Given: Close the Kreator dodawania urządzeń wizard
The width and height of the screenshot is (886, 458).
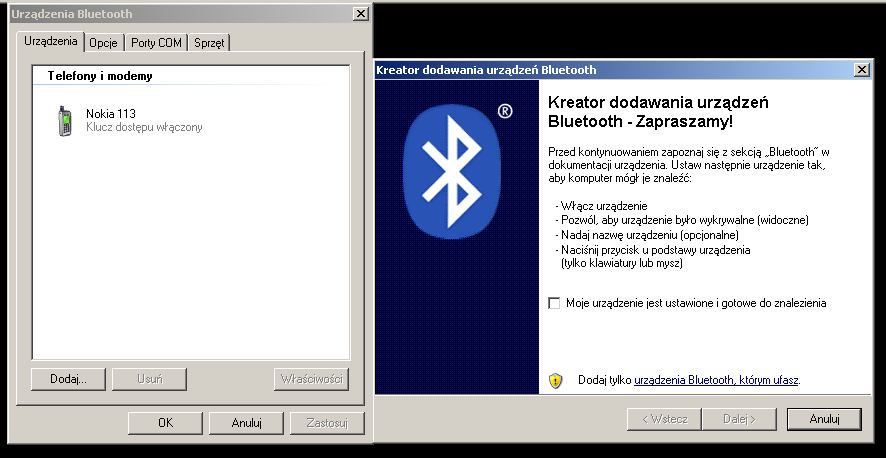Looking at the screenshot, I should coord(862,70).
